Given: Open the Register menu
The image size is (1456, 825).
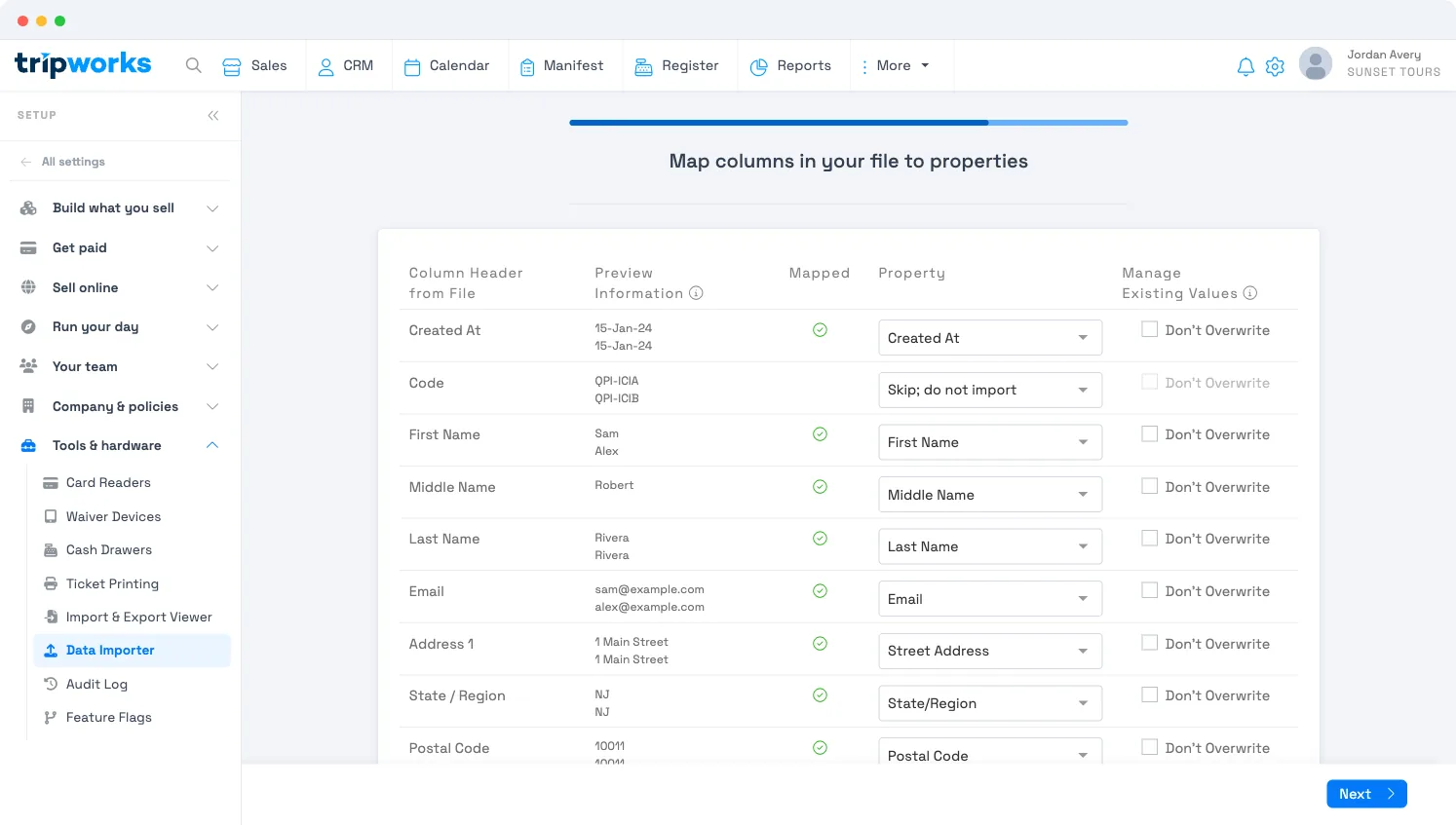Looking at the screenshot, I should click(676, 65).
